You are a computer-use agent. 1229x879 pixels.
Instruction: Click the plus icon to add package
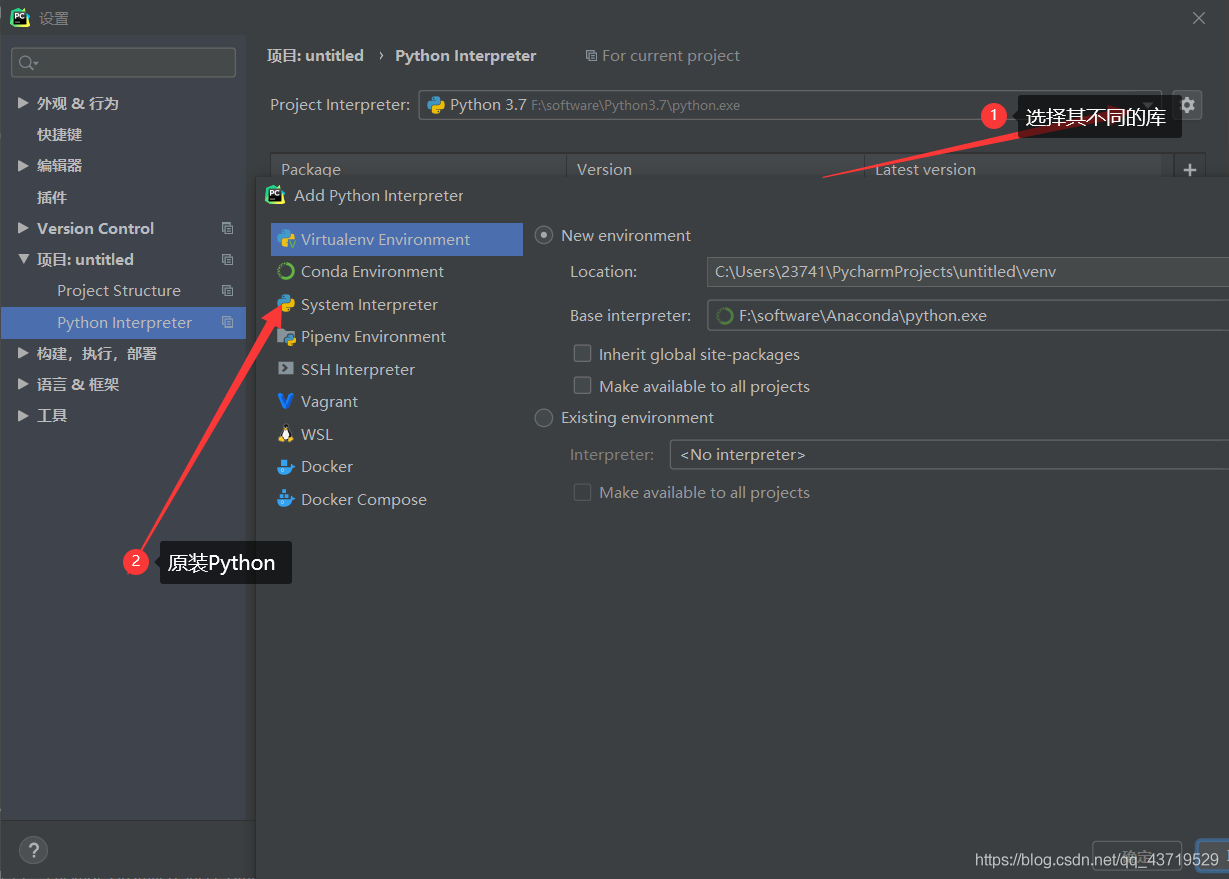point(1190,170)
